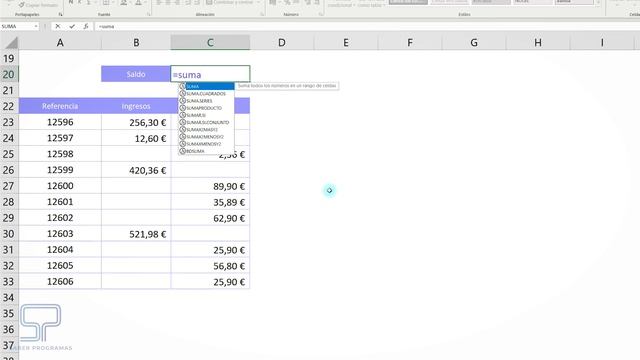Click expense cell 62,90 €

(x=210, y=218)
